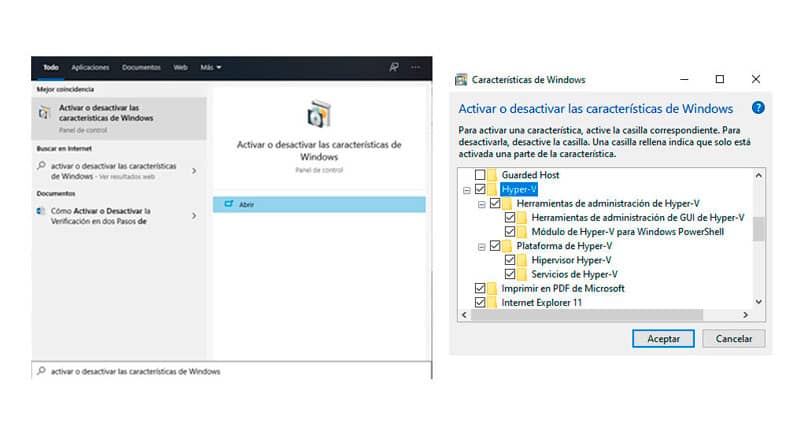The image size is (806, 433).
Task: Open the feedback icon in search panel header
Action: click(x=394, y=67)
